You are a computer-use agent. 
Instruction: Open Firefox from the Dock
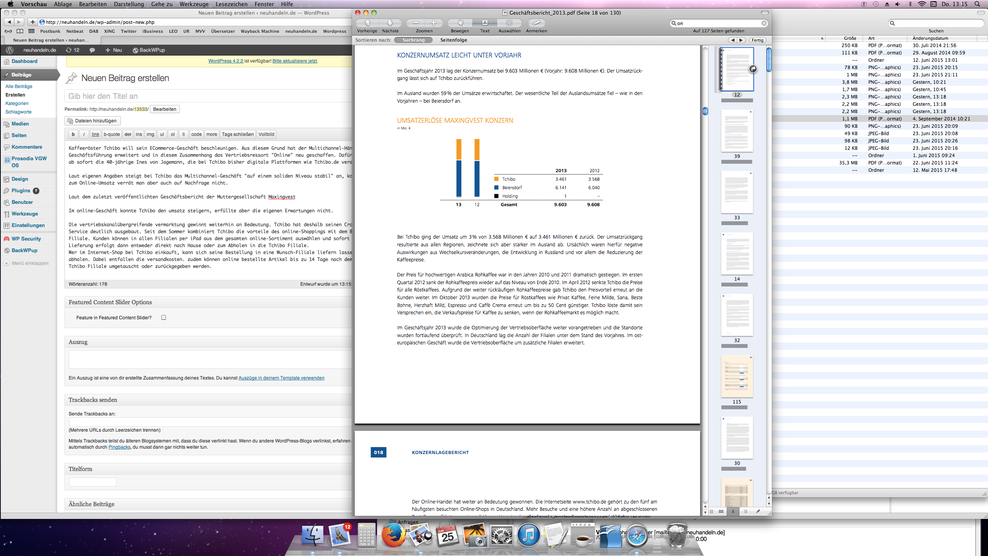tap(393, 536)
